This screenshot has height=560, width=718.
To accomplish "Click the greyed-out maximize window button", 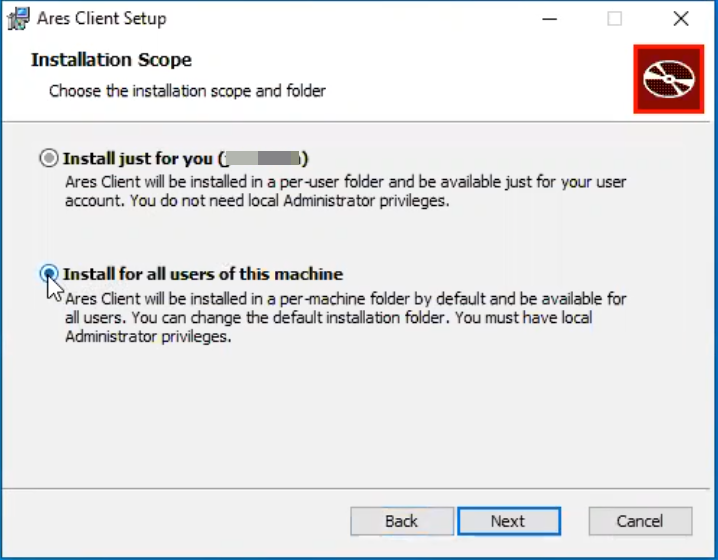I will (614, 18).
